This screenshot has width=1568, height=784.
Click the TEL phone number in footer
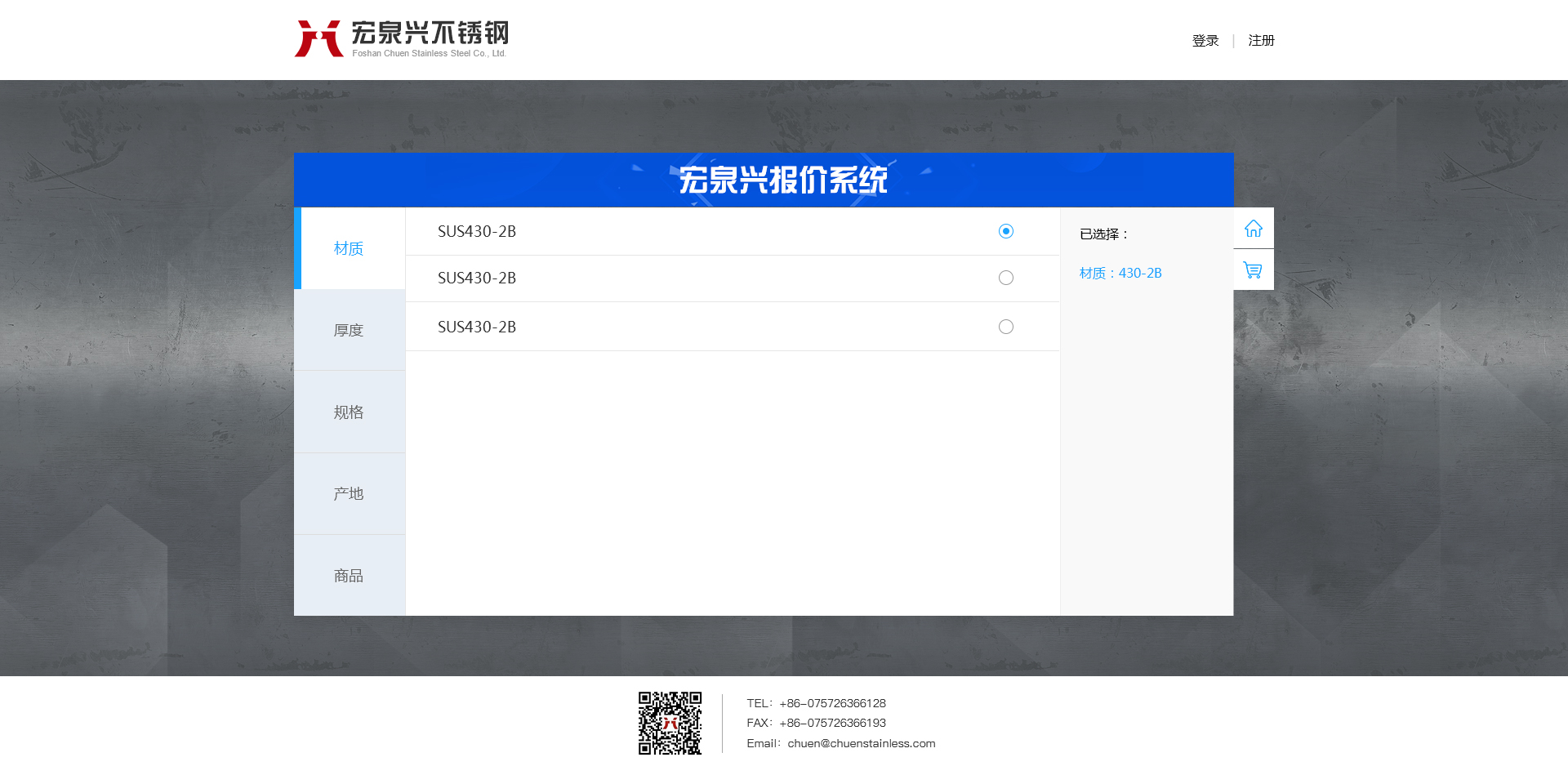(832, 703)
